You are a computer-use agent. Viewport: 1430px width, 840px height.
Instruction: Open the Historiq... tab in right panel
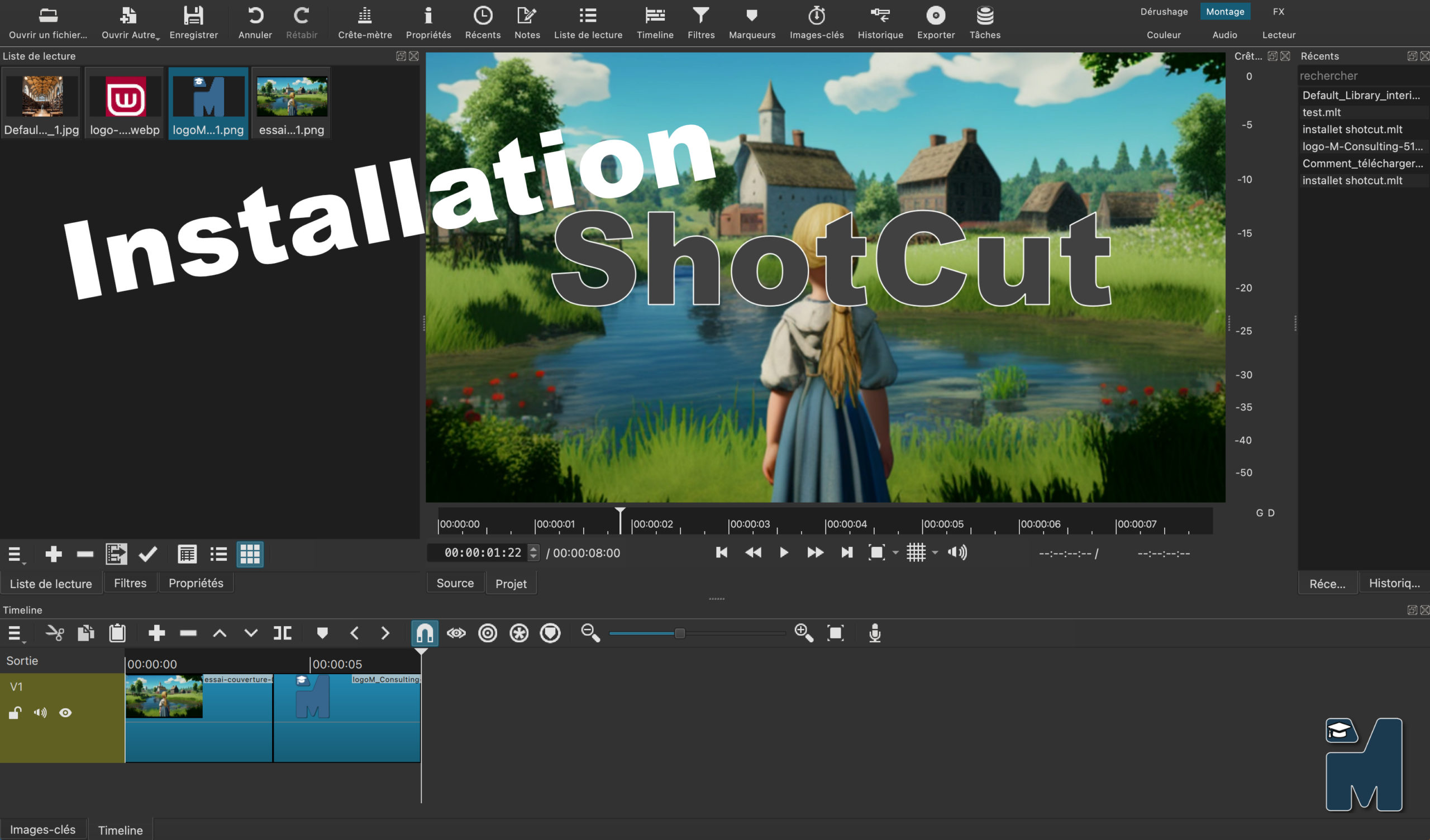1394,583
